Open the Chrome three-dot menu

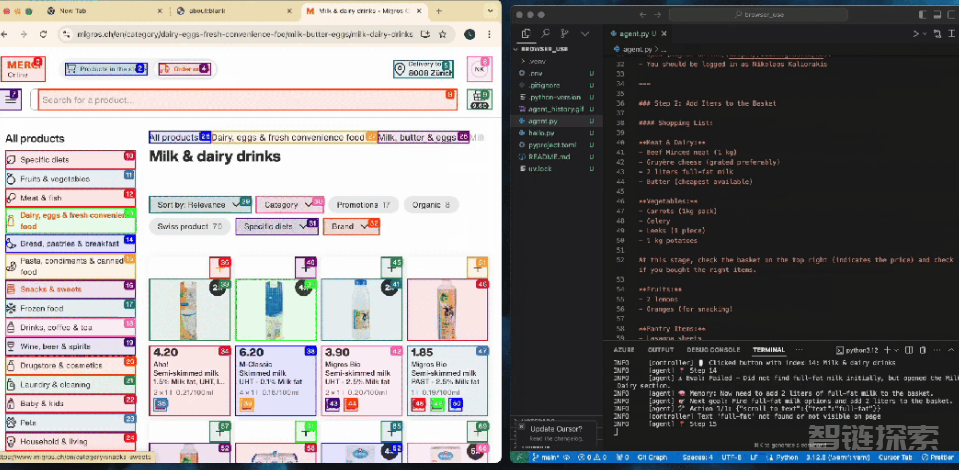click(489, 34)
